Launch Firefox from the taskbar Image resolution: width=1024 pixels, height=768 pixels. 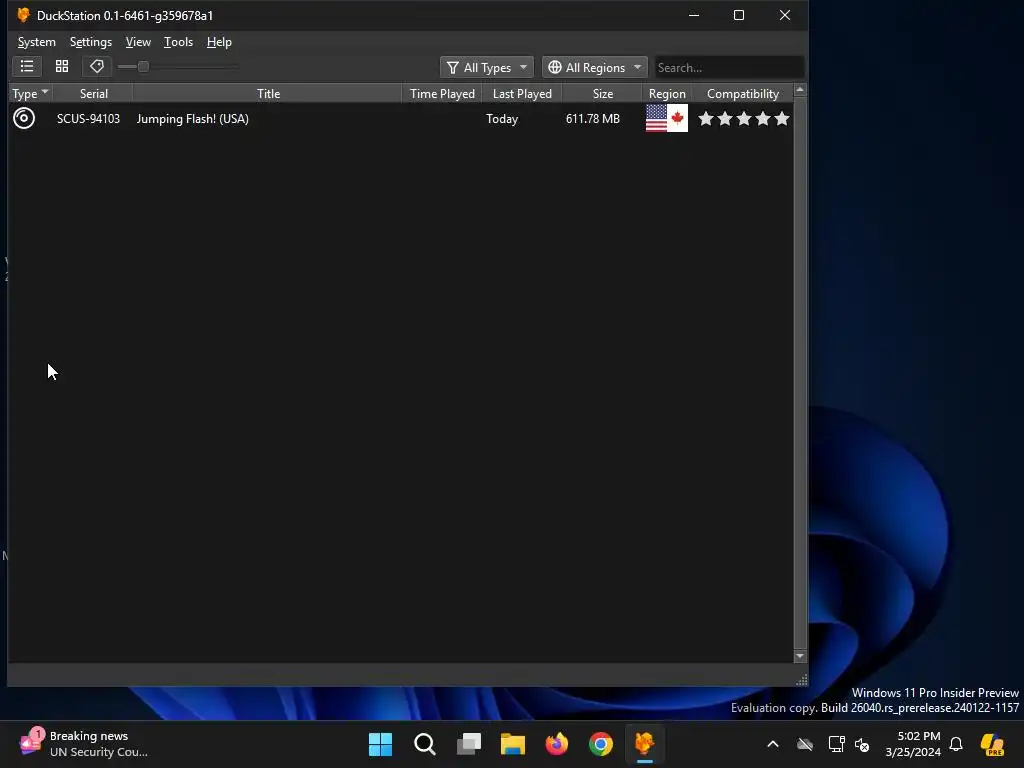[x=557, y=744]
